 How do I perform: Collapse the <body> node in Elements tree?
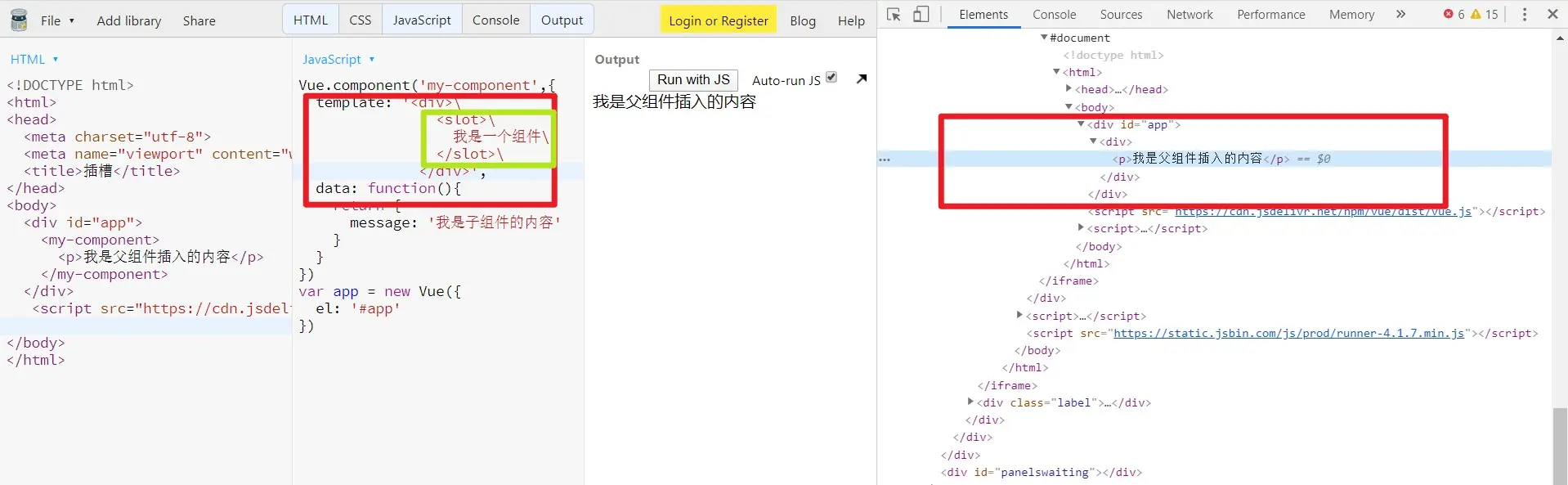(x=1068, y=106)
